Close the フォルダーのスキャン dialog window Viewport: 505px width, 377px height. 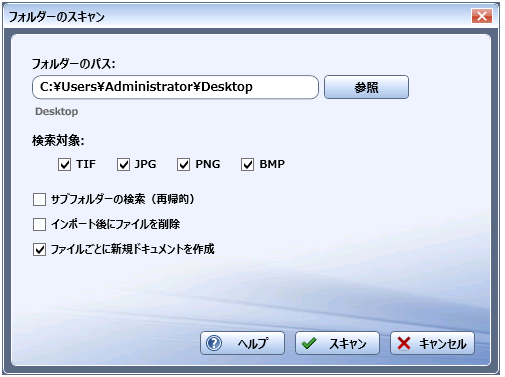[482, 16]
